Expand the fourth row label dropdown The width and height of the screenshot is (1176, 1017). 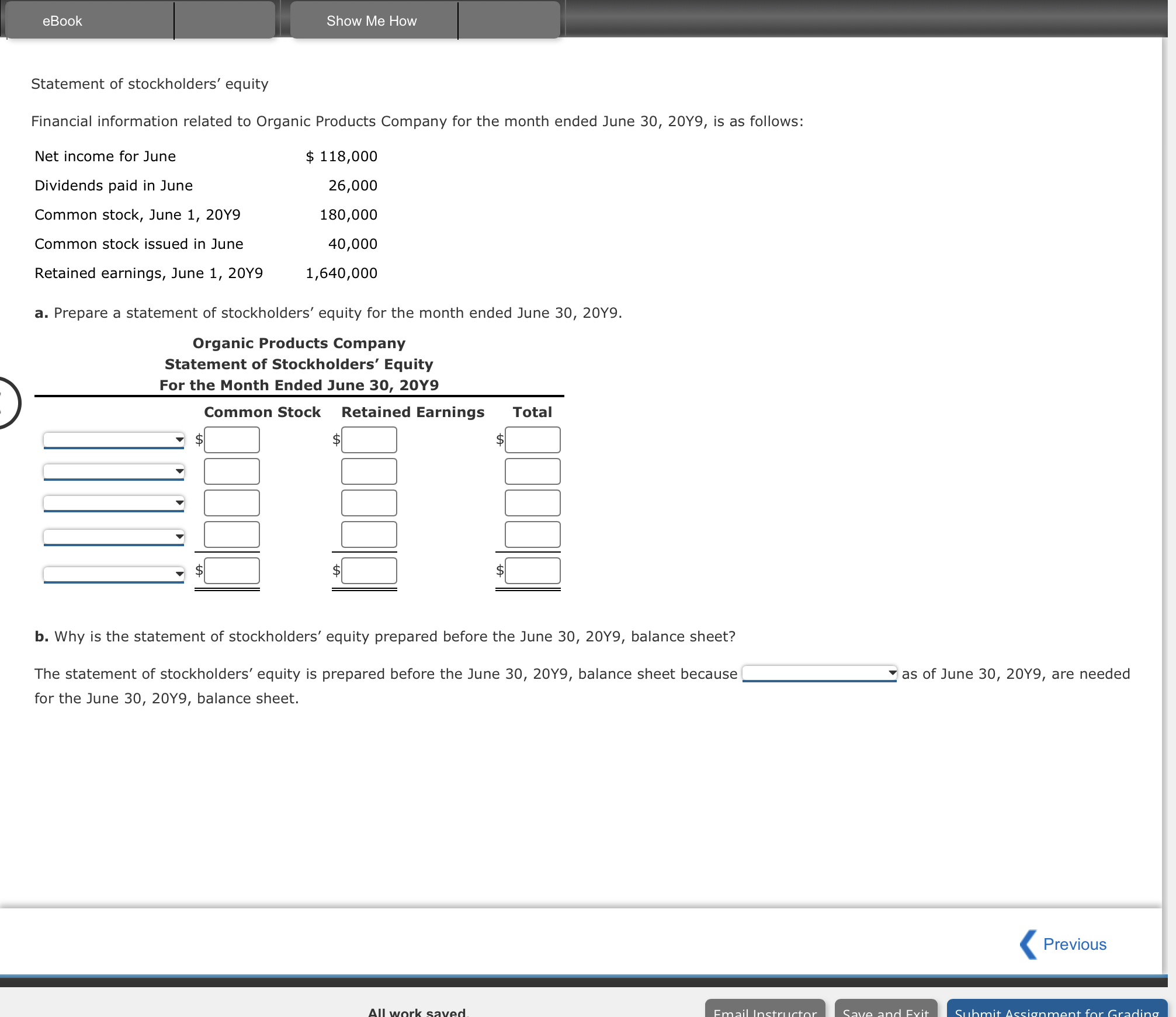(114, 536)
